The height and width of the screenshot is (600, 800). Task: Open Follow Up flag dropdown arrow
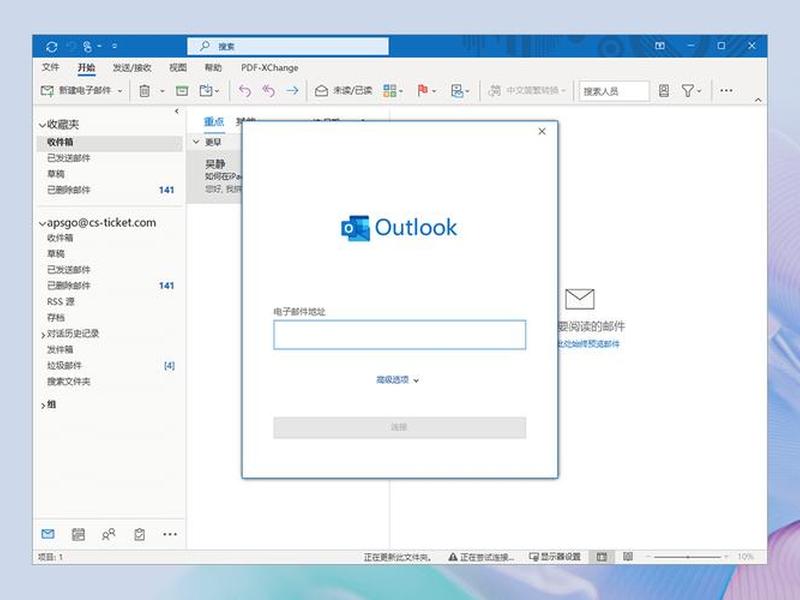click(434, 91)
